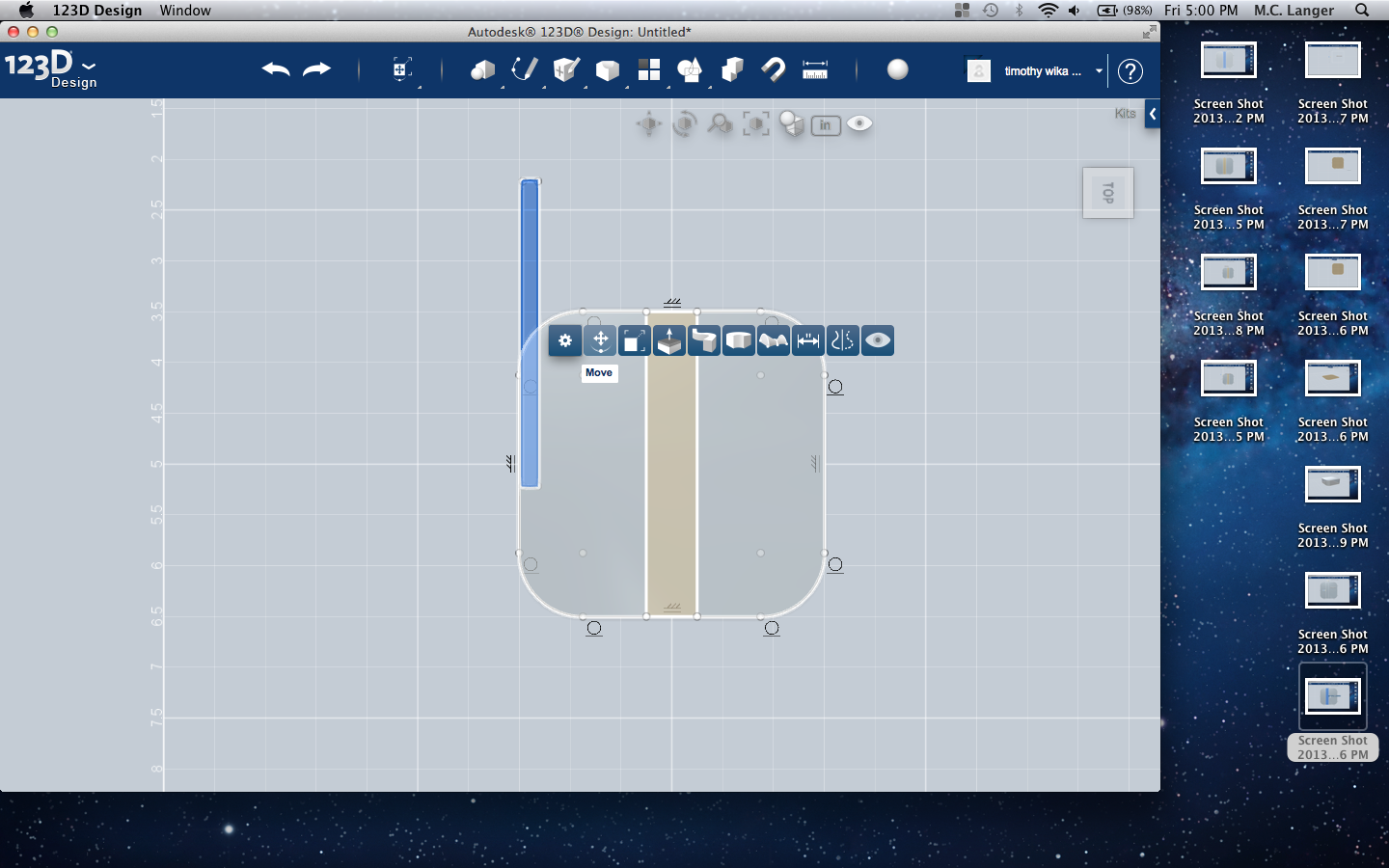Open the Material sphere picker

pyautogui.click(x=898, y=69)
